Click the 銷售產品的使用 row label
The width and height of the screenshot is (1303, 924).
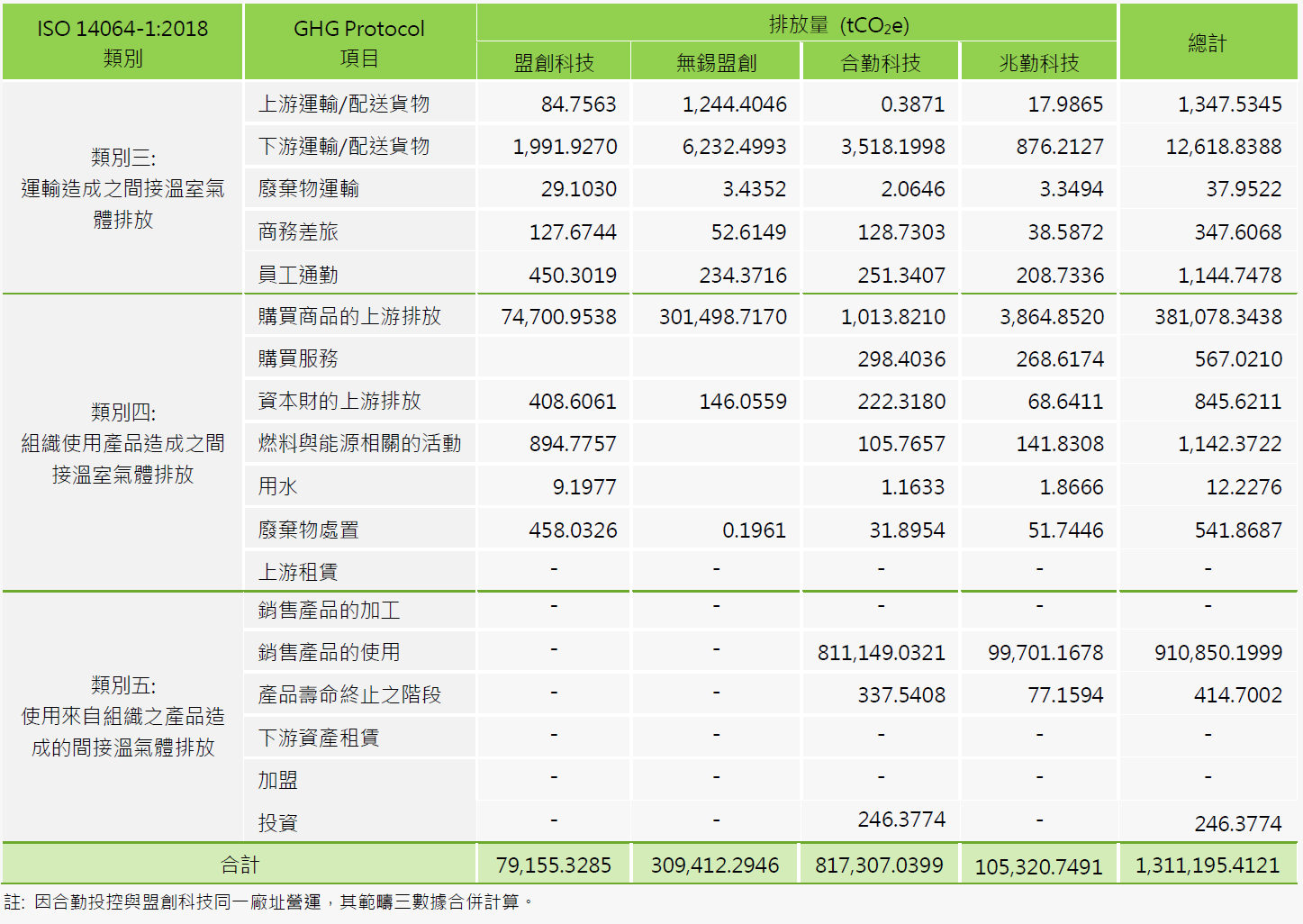[x=329, y=653]
